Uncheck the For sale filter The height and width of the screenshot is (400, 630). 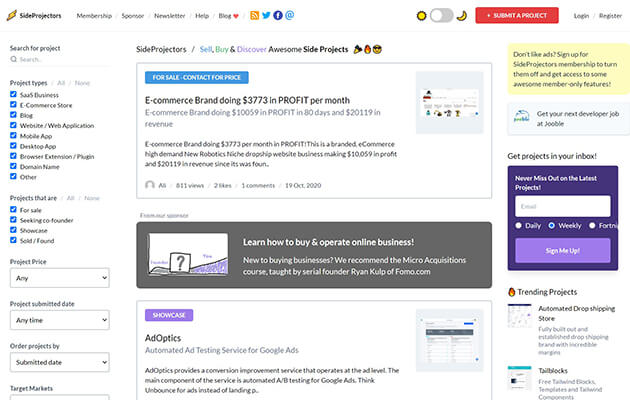pyautogui.click(x=13, y=210)
